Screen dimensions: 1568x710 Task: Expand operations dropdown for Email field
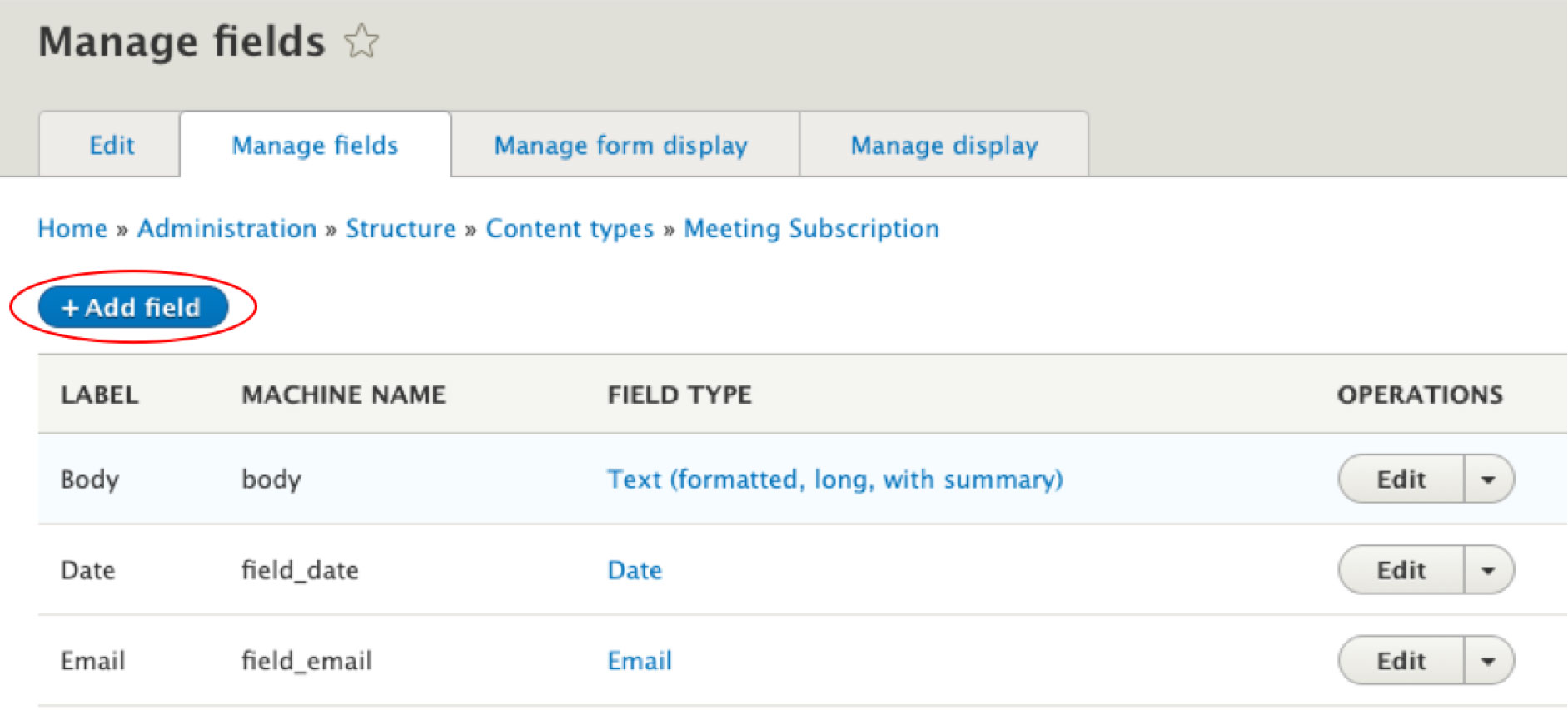pos(1488,661)
